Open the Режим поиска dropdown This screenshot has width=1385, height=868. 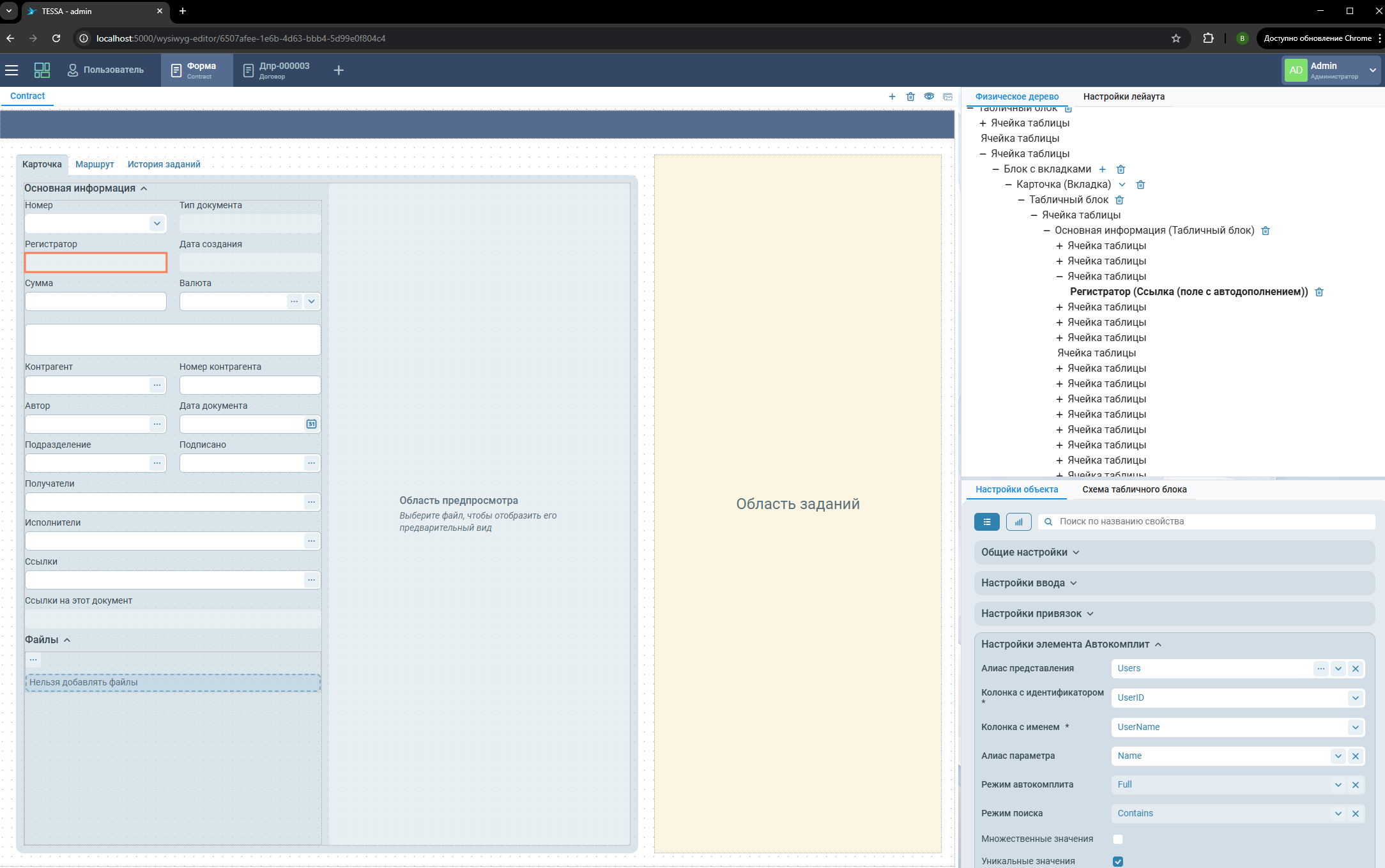tap(1338, 814)
